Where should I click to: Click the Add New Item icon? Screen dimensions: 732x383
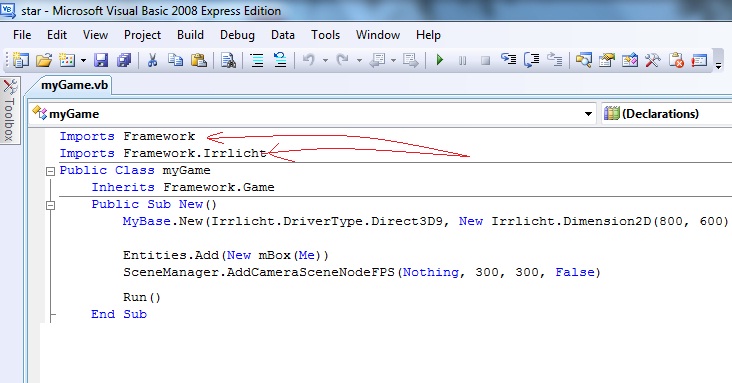(x=67, y=60)
